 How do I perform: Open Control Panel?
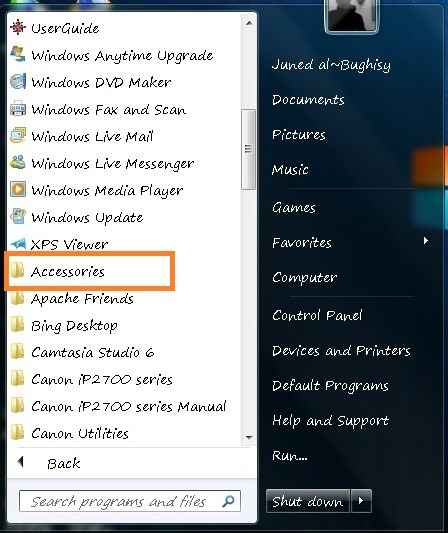coord(317,315)
